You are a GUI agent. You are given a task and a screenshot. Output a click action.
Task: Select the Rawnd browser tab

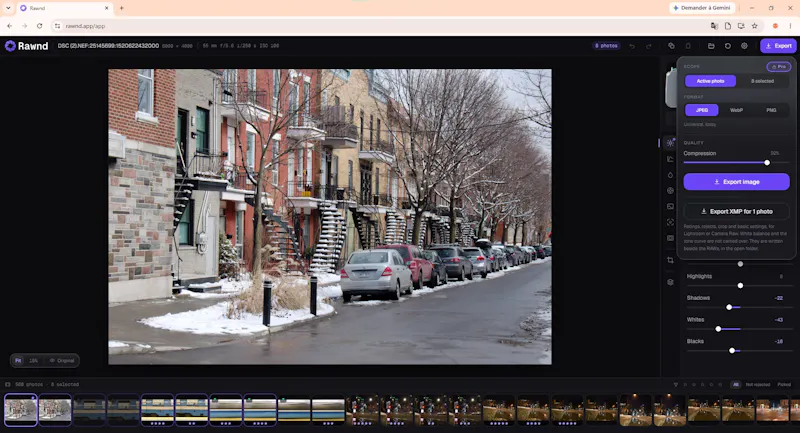click(63, 8)
